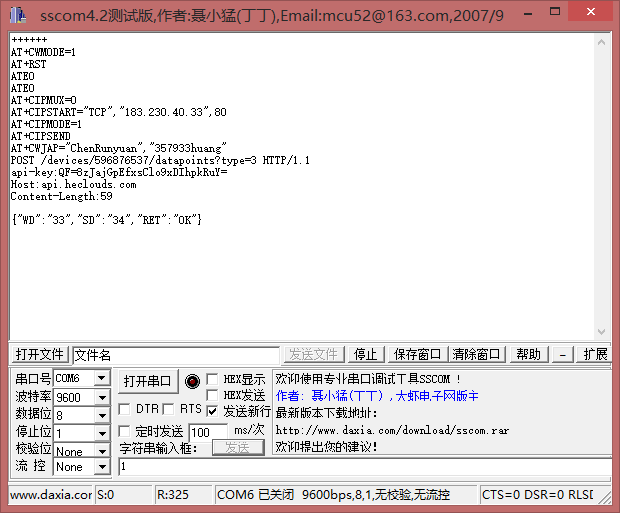The height and width of the screenshot is (513, 620).
Task: Click the scroll down arrow of receive window
Action: pos(601,331)
